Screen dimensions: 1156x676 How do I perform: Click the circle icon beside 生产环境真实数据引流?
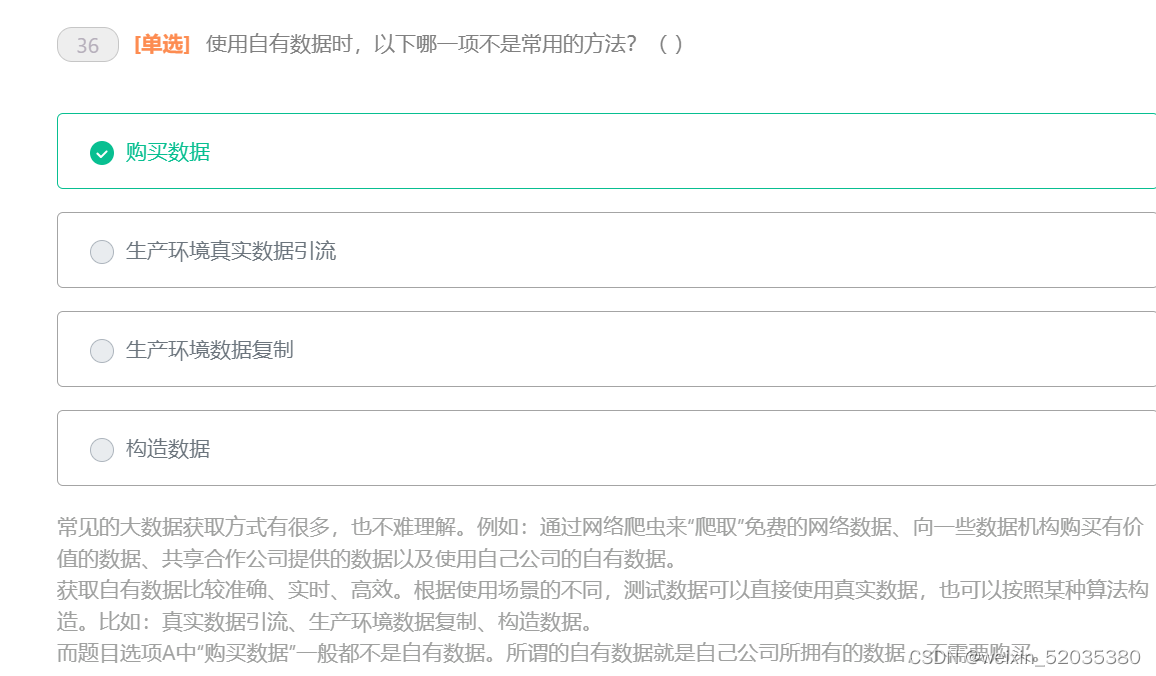(101, 251)
